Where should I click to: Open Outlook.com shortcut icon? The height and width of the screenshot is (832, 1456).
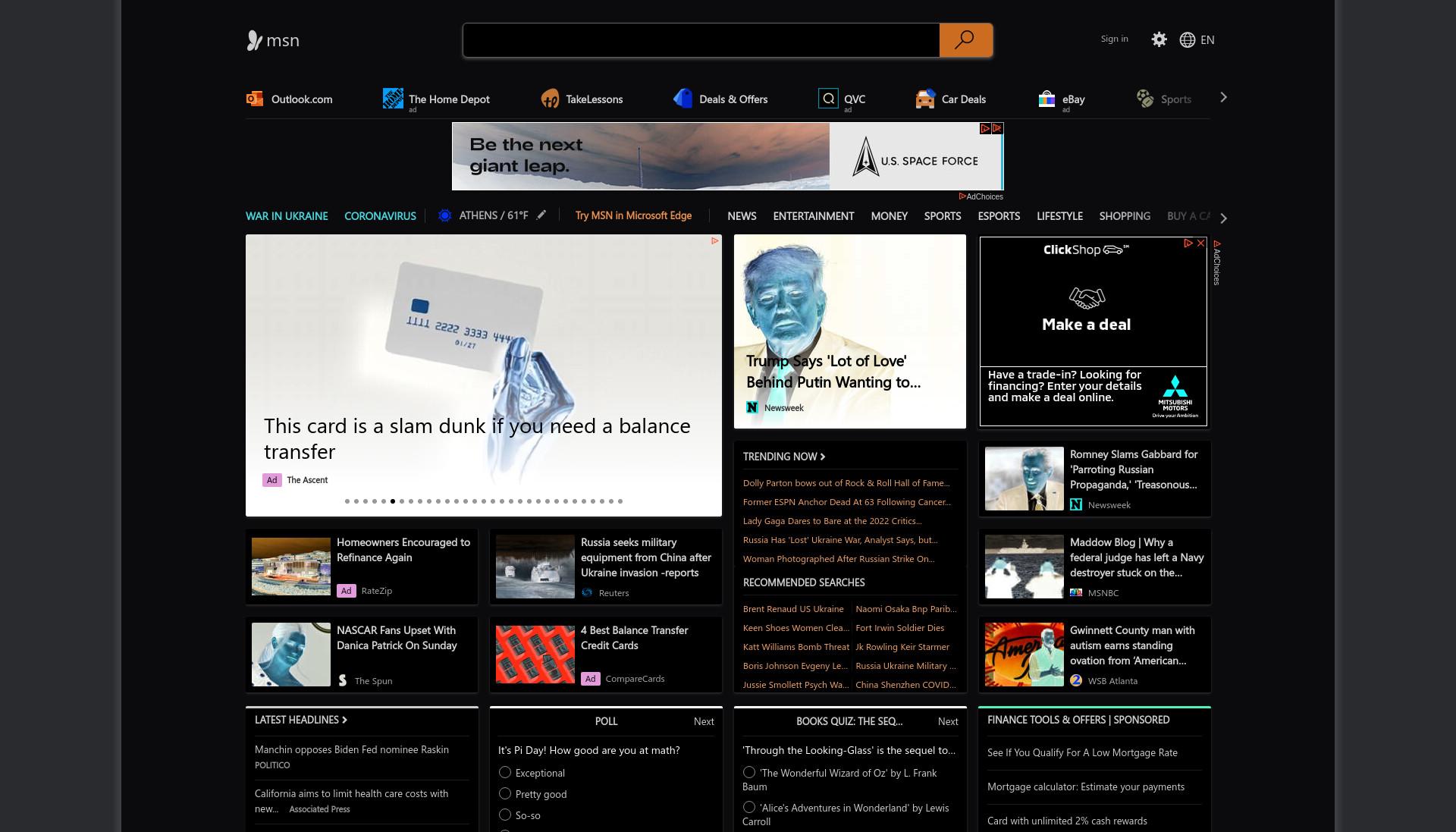[255, 99]
